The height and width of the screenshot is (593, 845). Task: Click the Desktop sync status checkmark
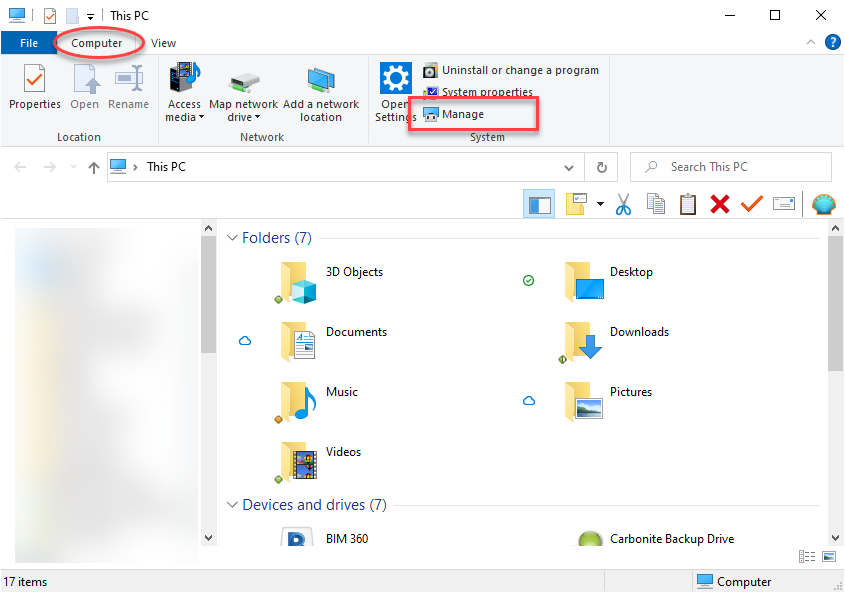coord(529,280)
